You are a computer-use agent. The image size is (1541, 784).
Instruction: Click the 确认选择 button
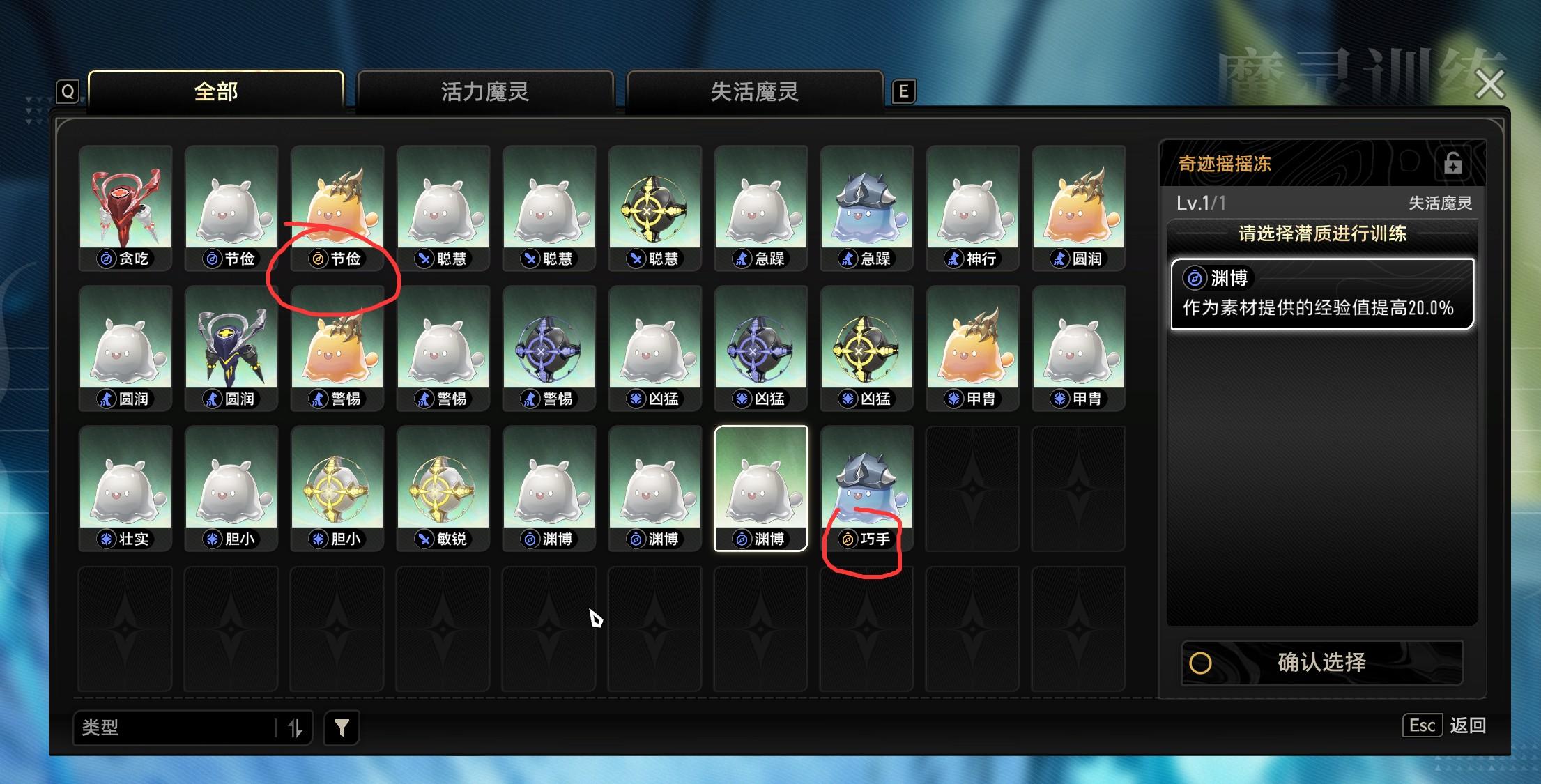1321,663
